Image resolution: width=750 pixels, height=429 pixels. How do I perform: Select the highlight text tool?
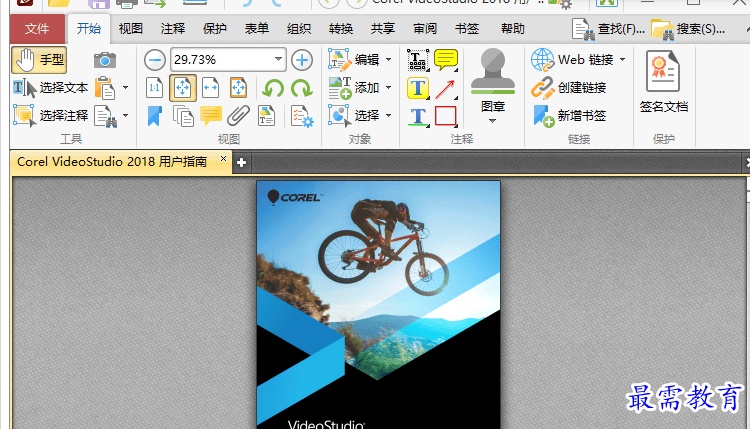click(x=418, y=88)
